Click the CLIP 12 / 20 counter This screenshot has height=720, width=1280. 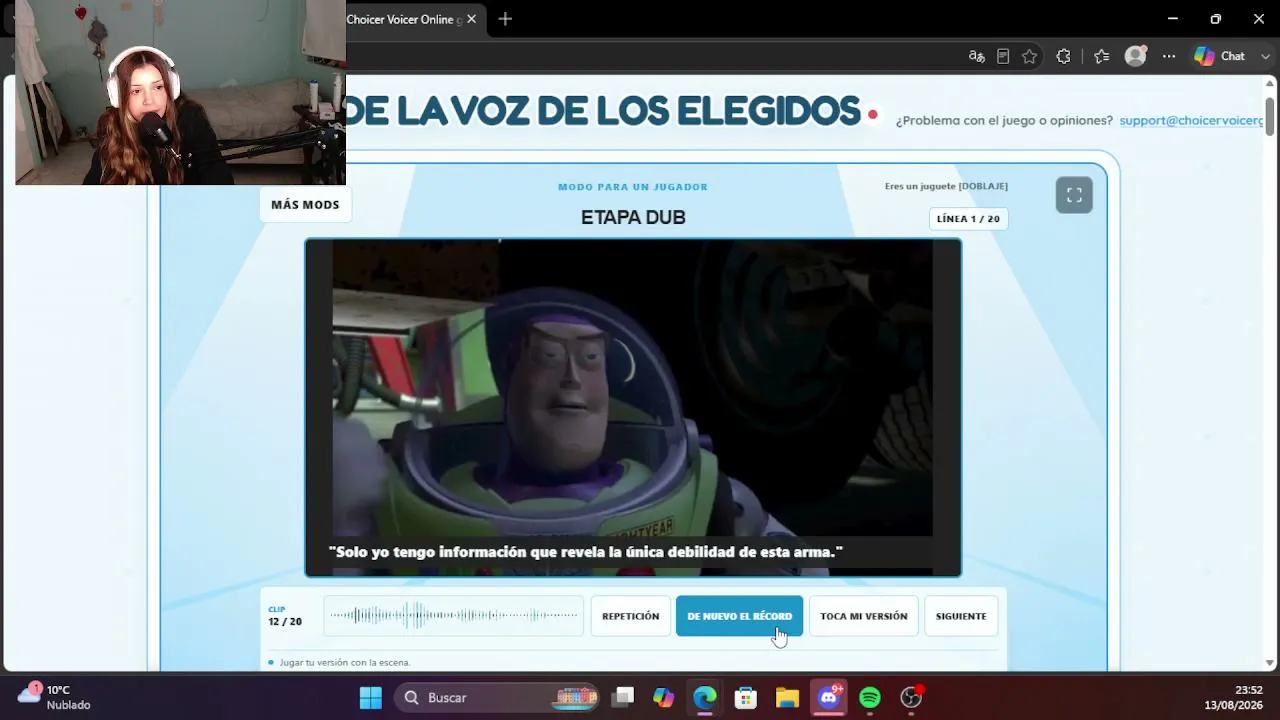click(x=285, y=616)
